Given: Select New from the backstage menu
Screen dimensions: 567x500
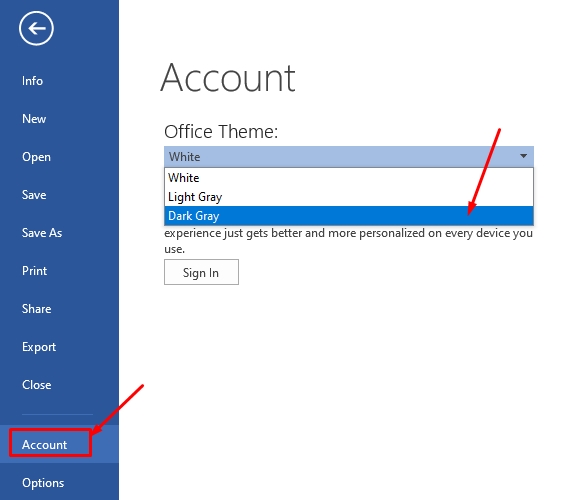Looking at the screenshot, I should tap(34, 119).
